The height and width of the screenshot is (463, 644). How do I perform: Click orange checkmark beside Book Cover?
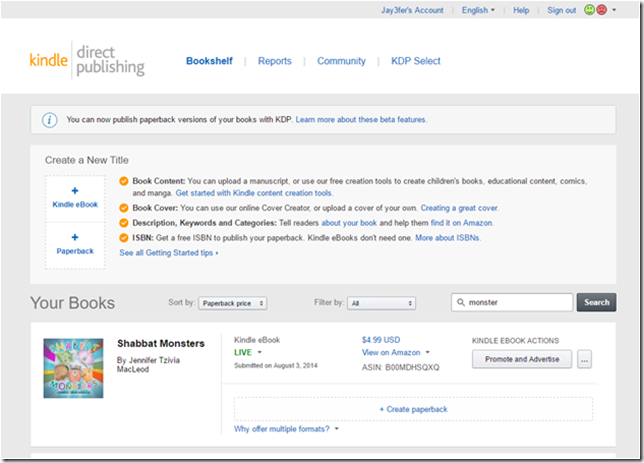[x=124, y=208]
